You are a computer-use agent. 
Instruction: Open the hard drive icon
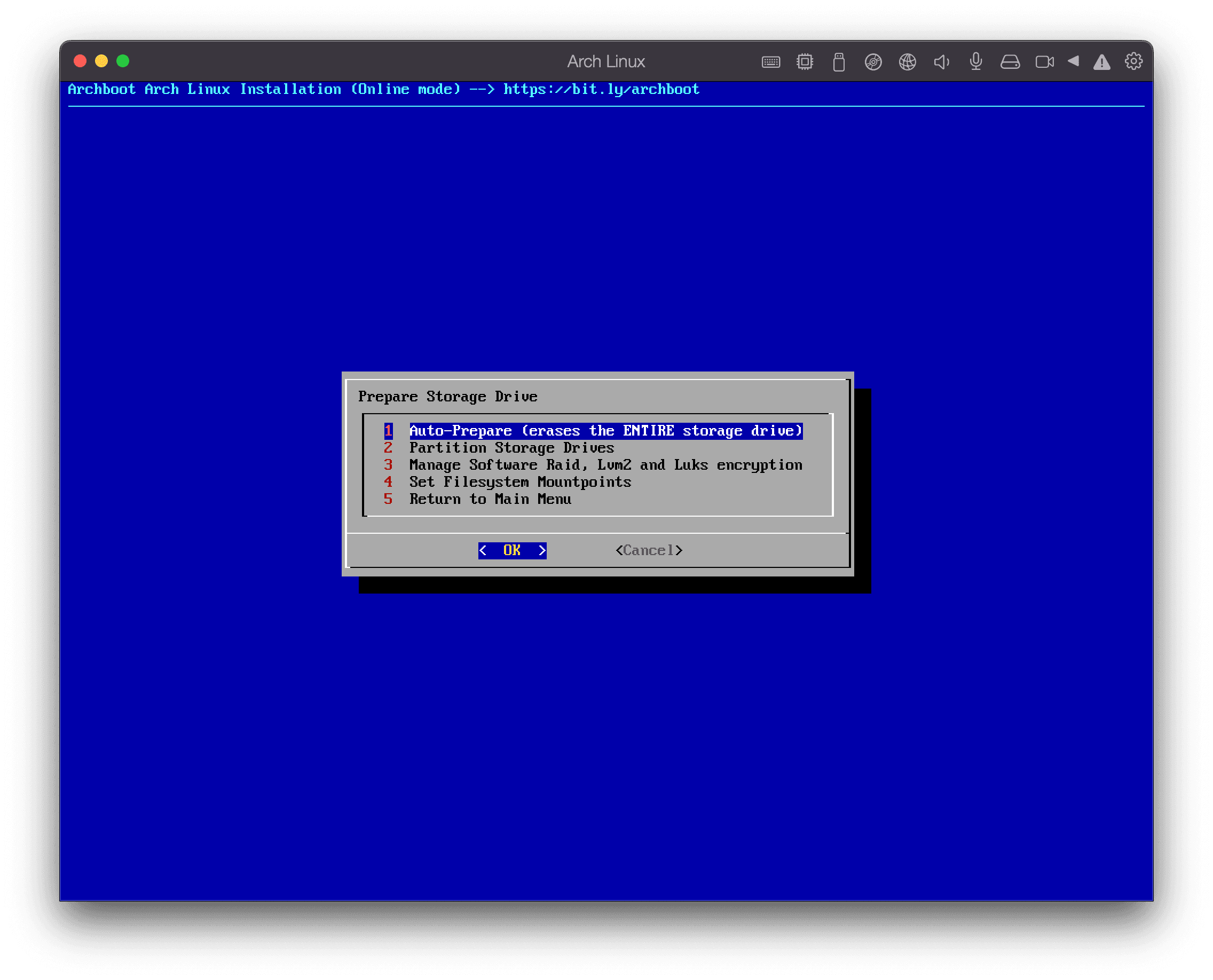point(1010,61)
